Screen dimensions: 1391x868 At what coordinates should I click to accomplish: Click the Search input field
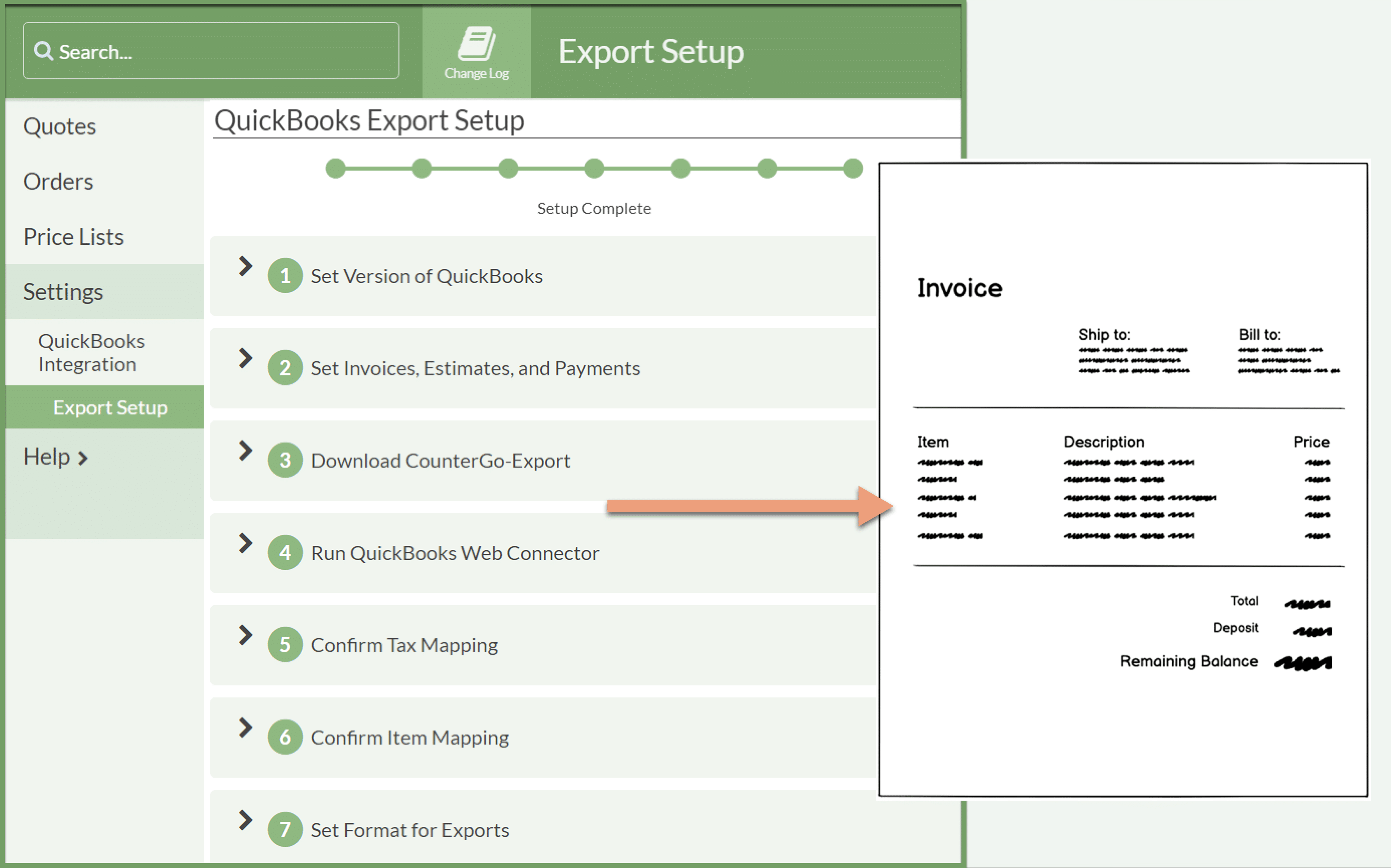[x=211, y=51]
